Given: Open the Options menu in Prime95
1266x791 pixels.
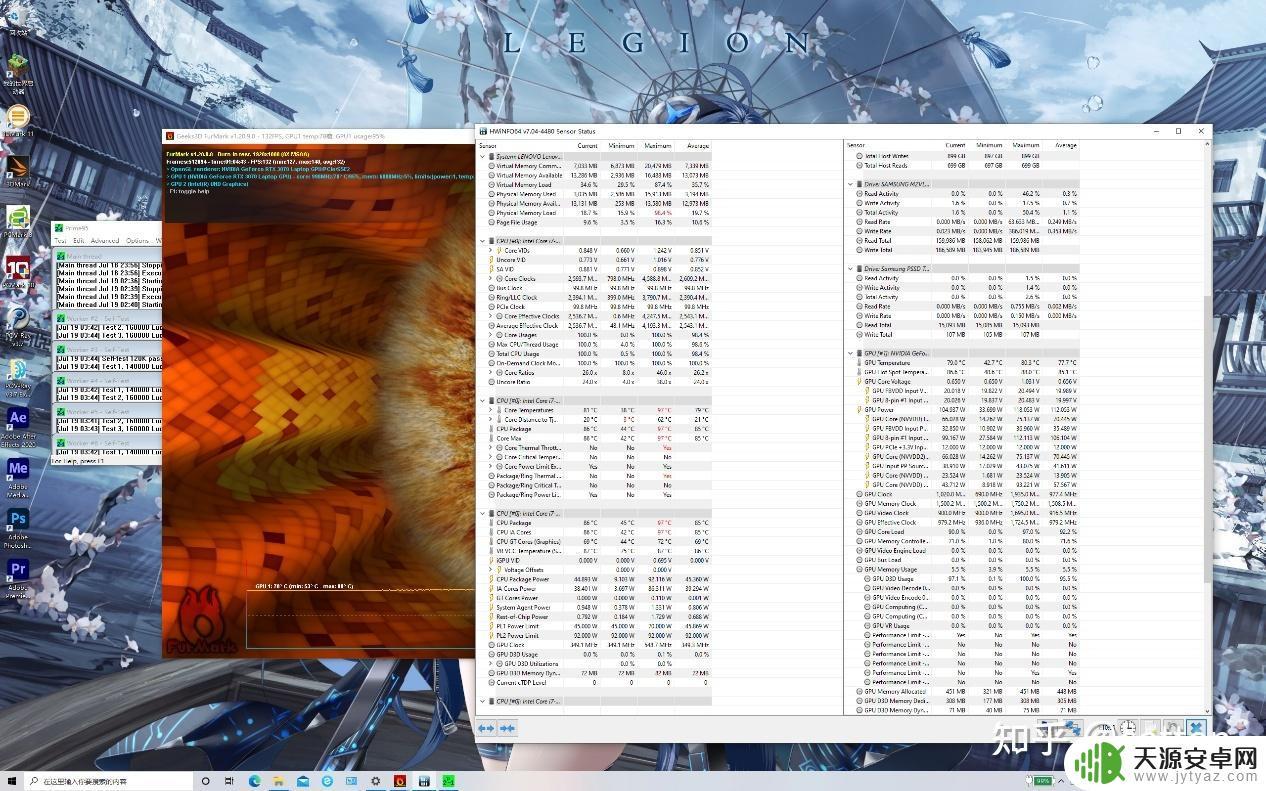Looking at the screenshot, I should coord(137,240).
